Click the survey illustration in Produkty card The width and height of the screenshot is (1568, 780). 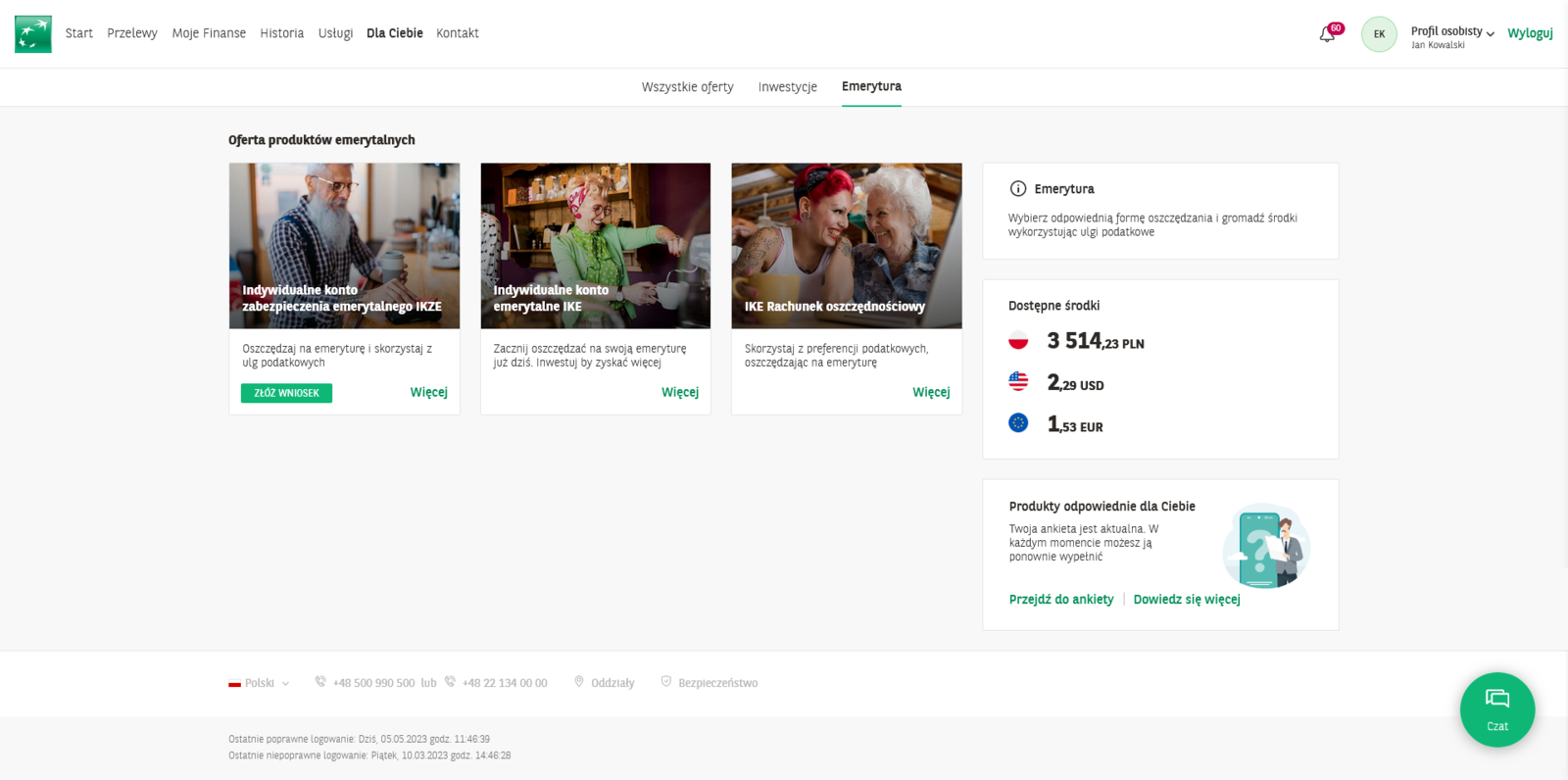(1266, 546)
